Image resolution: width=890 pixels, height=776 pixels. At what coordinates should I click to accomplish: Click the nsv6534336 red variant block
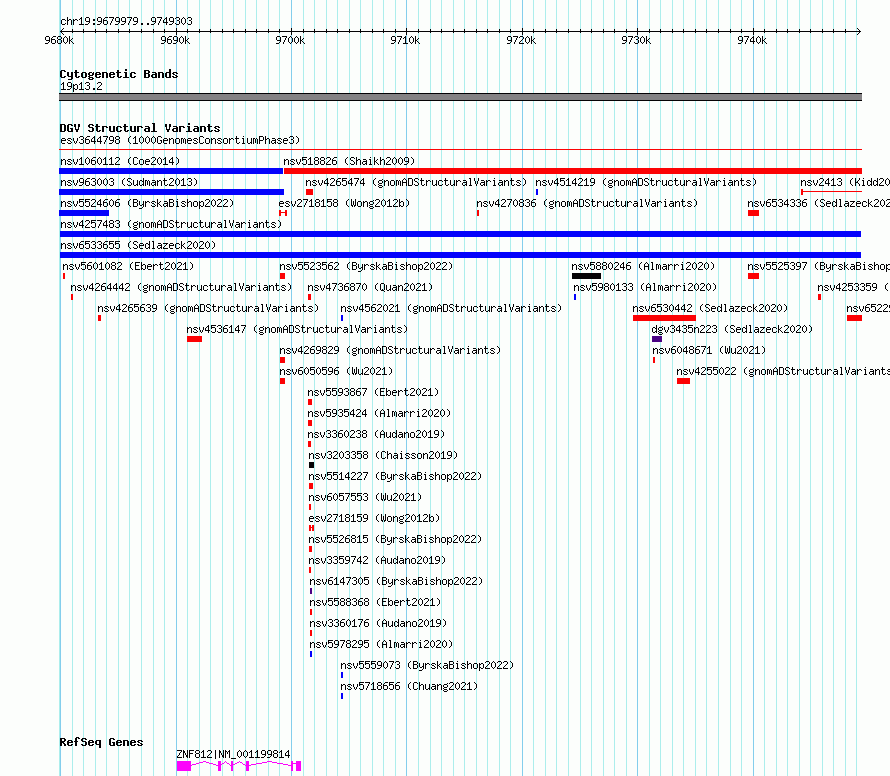(x=753, y=213)
